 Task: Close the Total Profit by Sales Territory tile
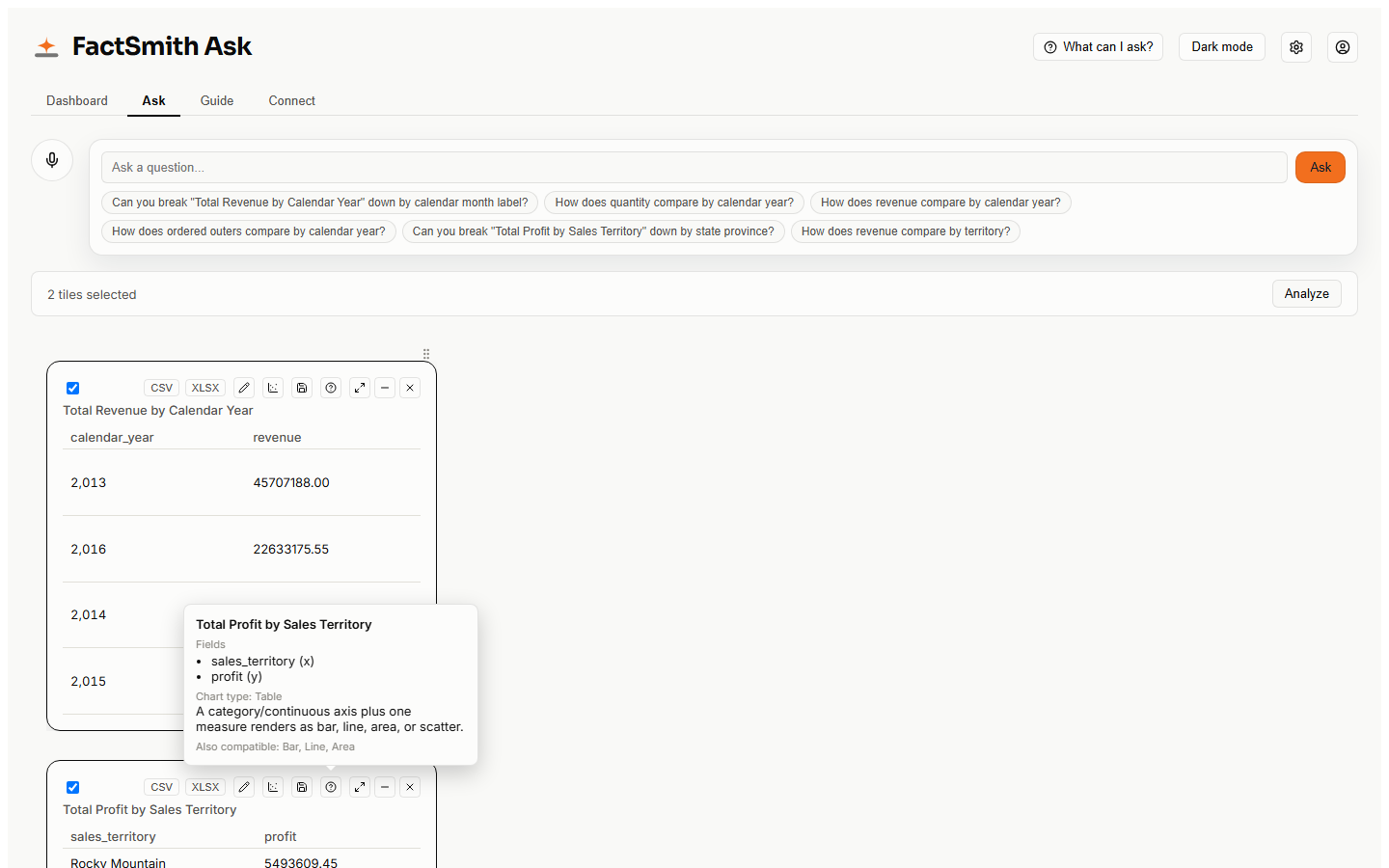click(x=410, y=787)
